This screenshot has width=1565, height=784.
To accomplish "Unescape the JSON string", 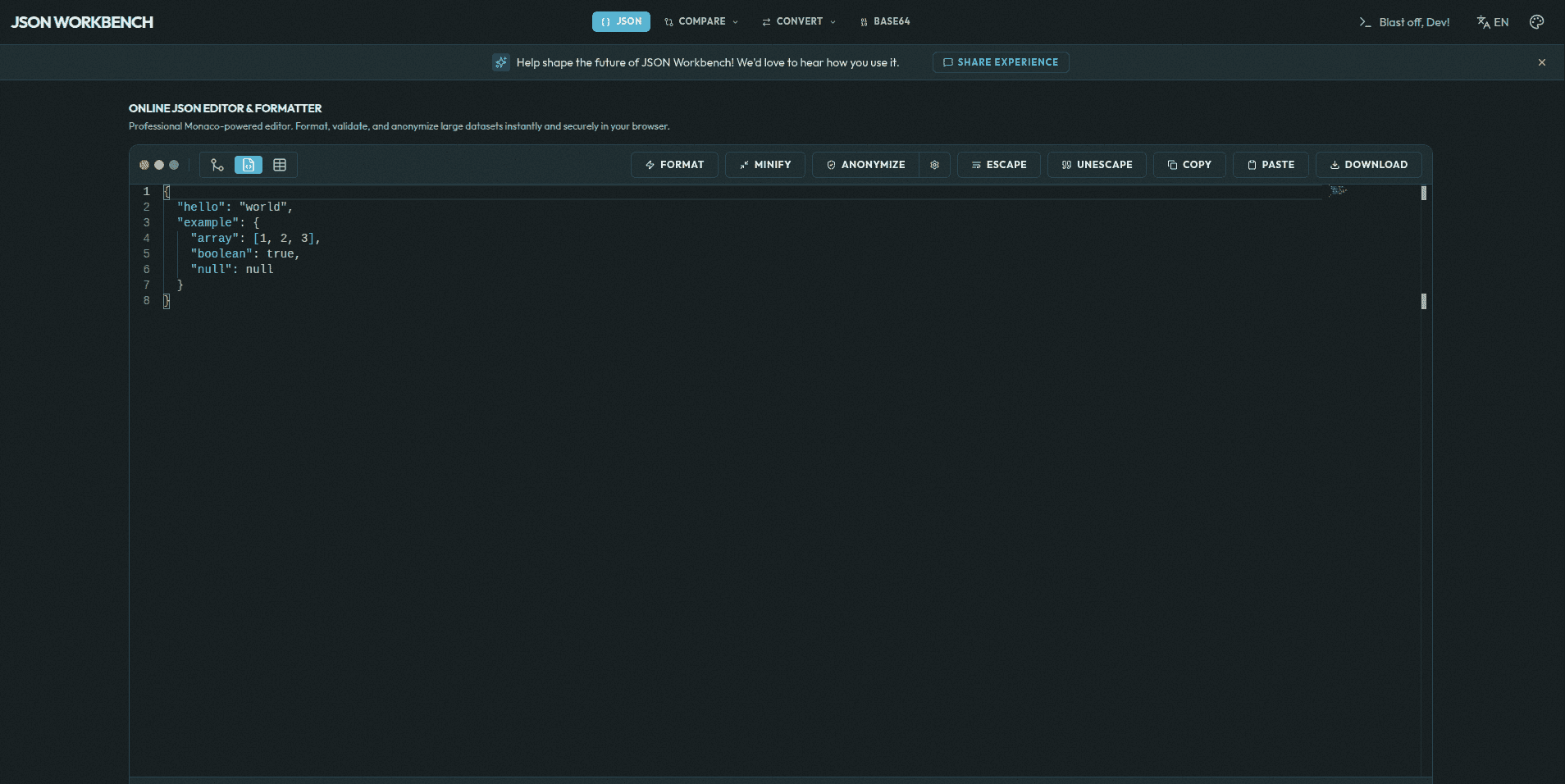I will (x=1097, y=165).
